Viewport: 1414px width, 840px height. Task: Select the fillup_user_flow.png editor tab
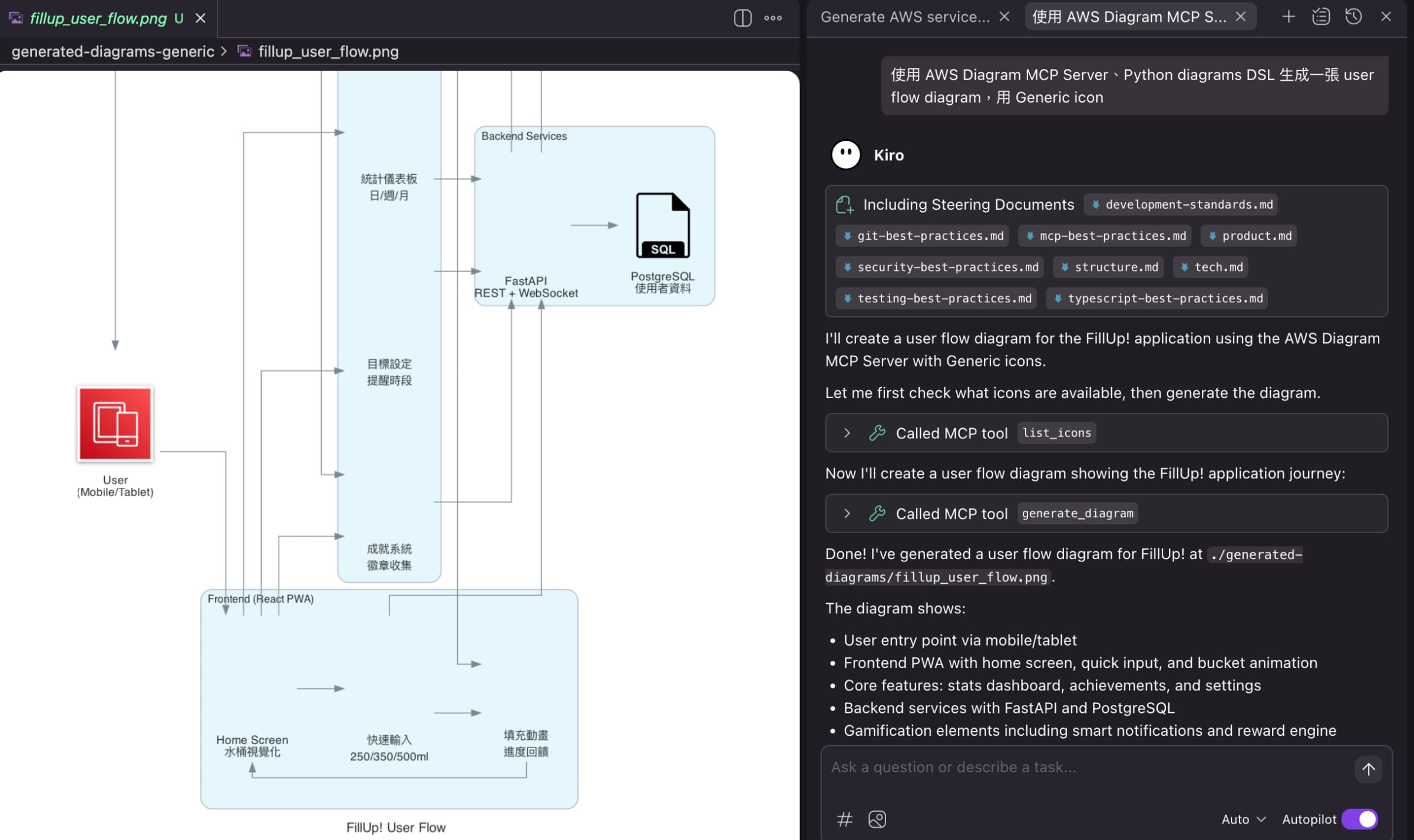tap(97, 18)
